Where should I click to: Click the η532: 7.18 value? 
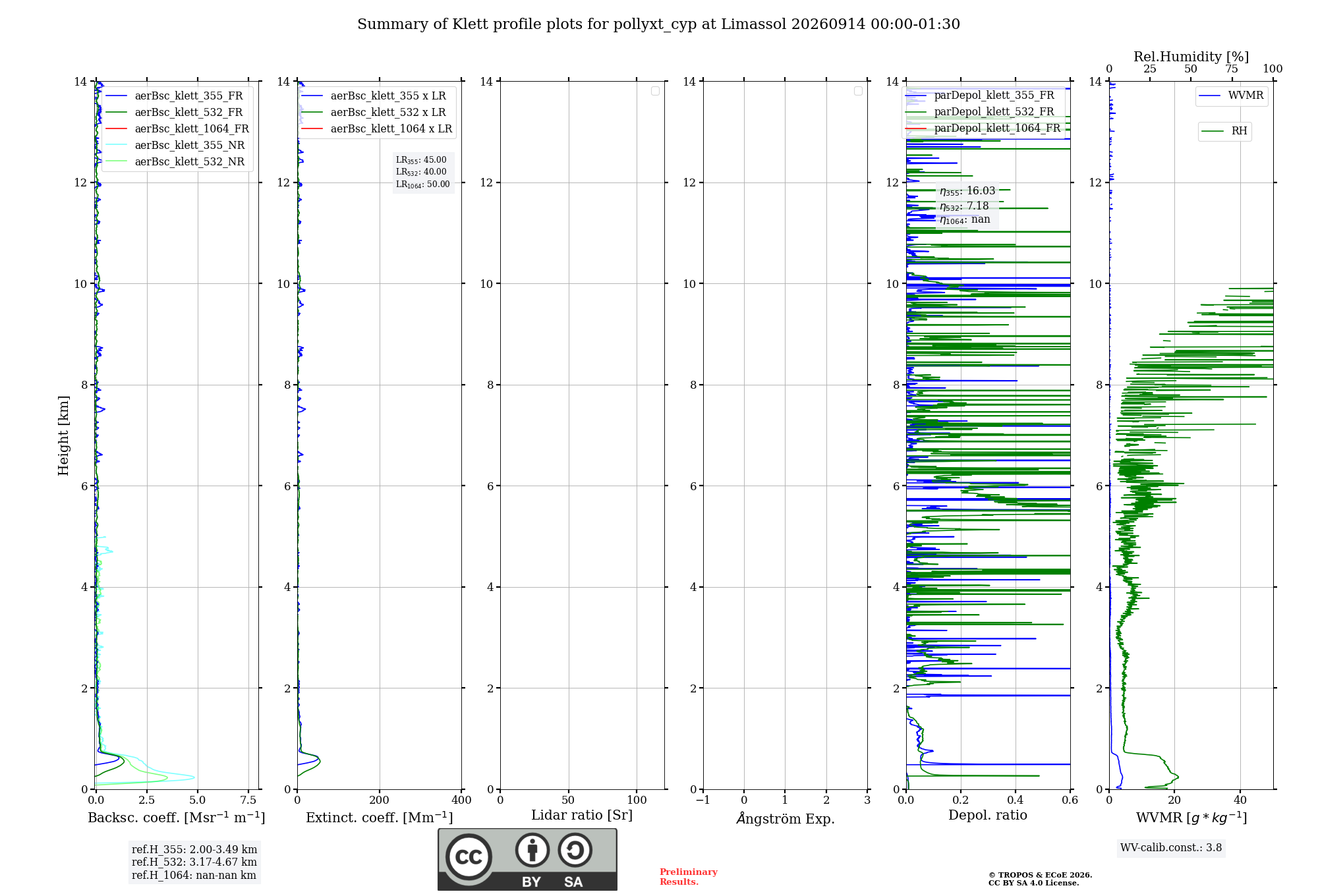tap(964, 206)
